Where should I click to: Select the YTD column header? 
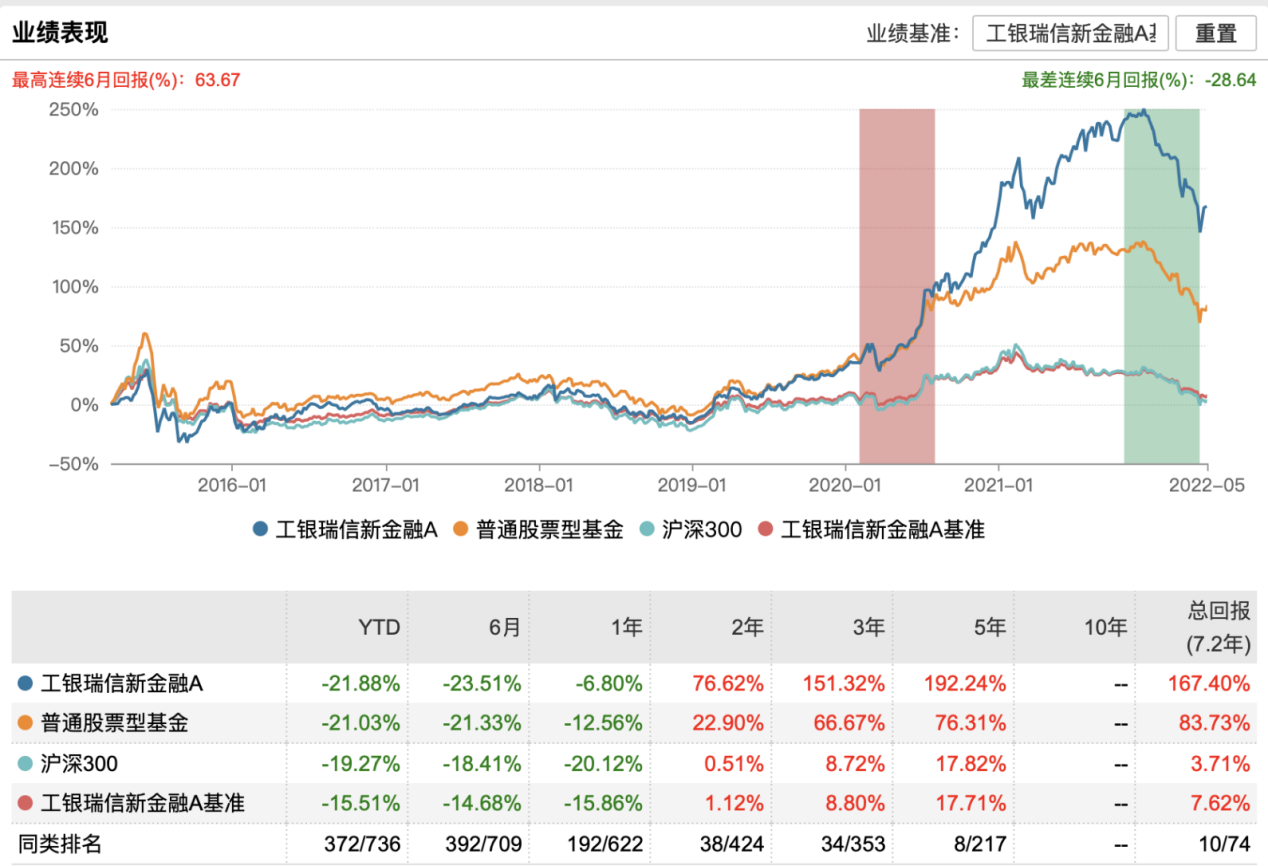click(379, 628)
